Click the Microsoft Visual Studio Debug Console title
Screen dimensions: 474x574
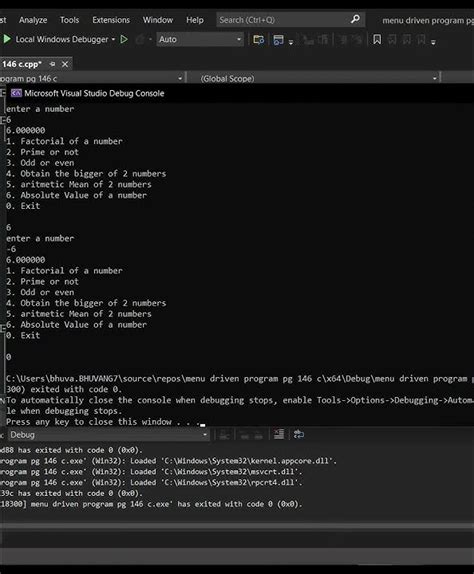pos(94,93)
